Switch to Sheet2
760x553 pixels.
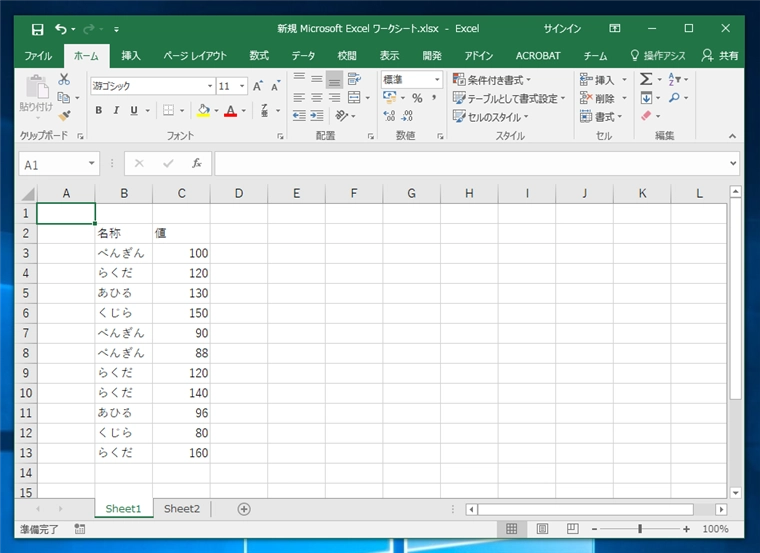tap(182, 508)
